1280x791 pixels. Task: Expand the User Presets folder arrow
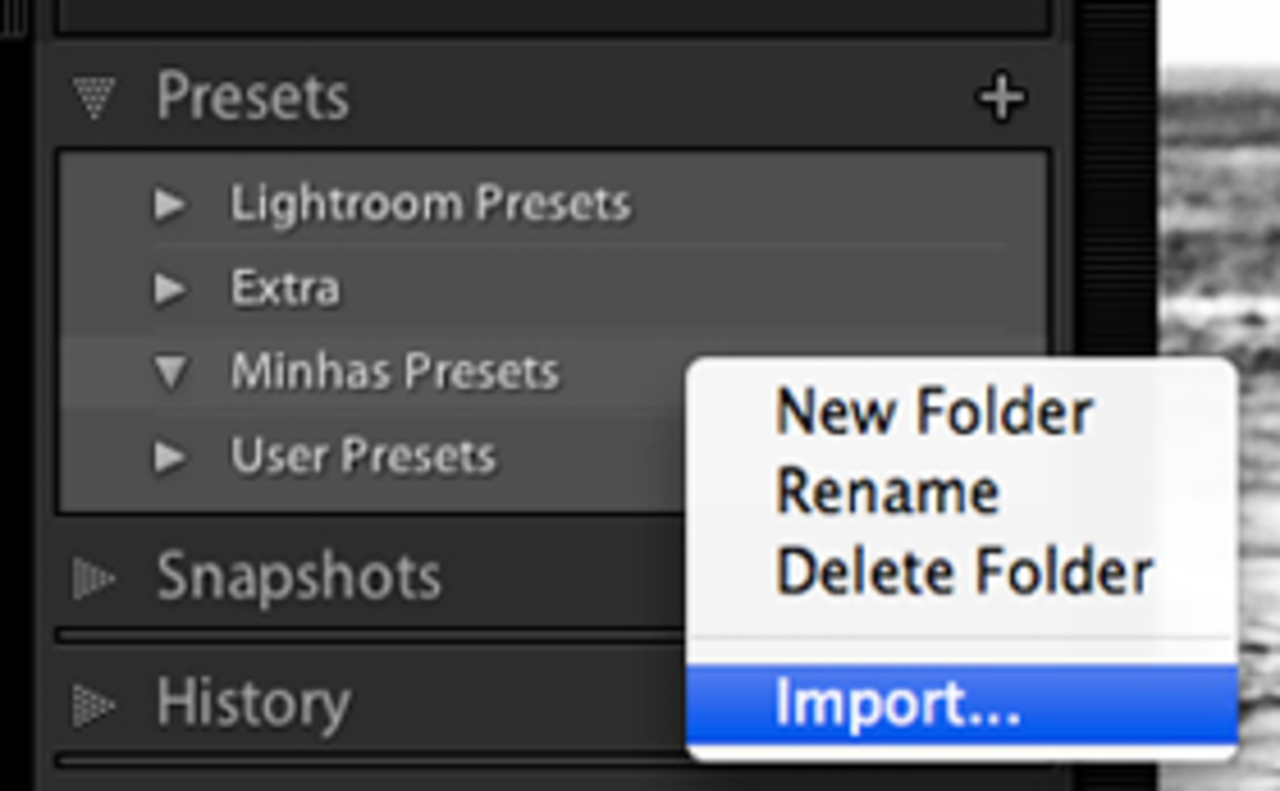click(170, 457)
